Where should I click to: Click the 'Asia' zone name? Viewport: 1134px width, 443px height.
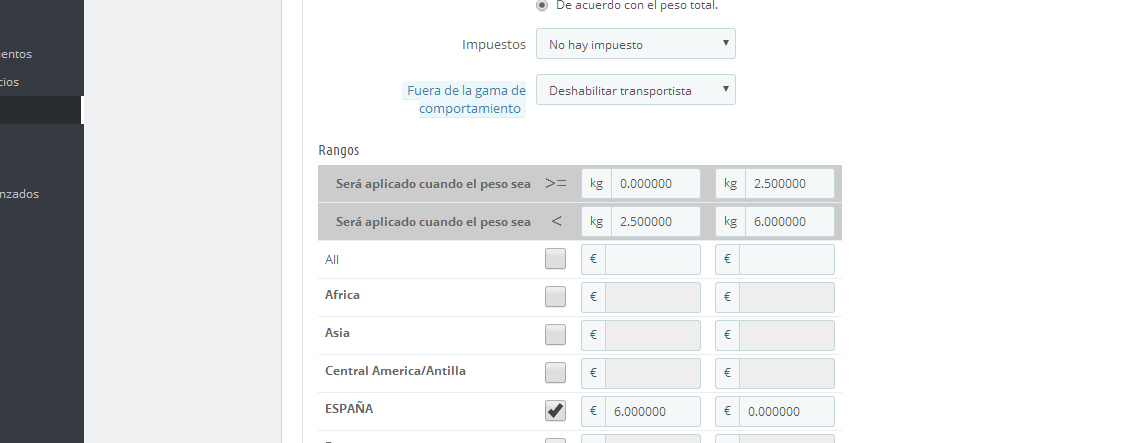click(x=337, y=332)
